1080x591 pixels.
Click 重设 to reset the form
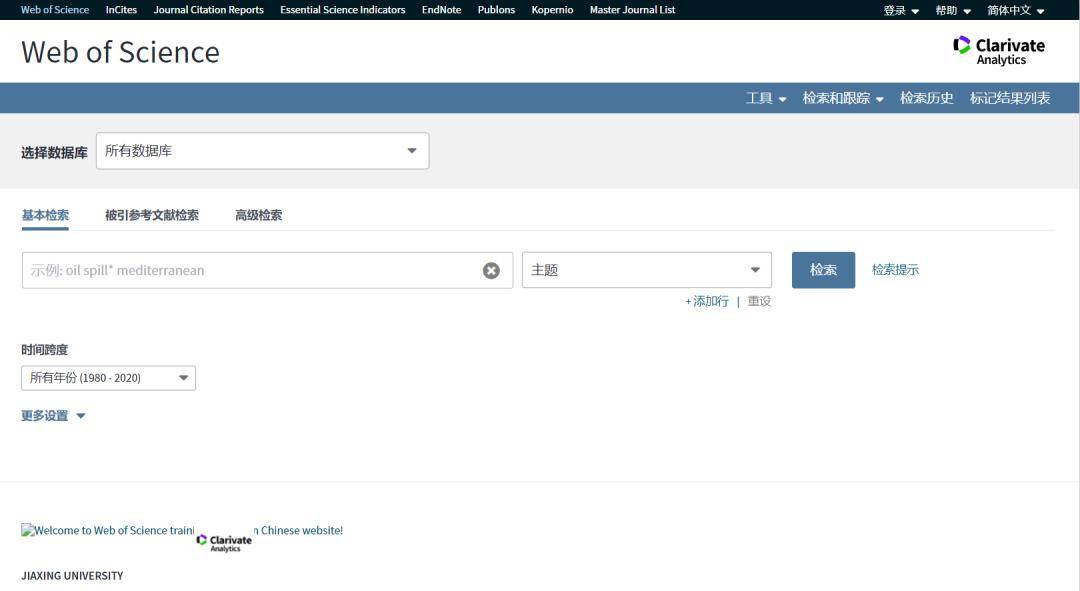(759, 301)
